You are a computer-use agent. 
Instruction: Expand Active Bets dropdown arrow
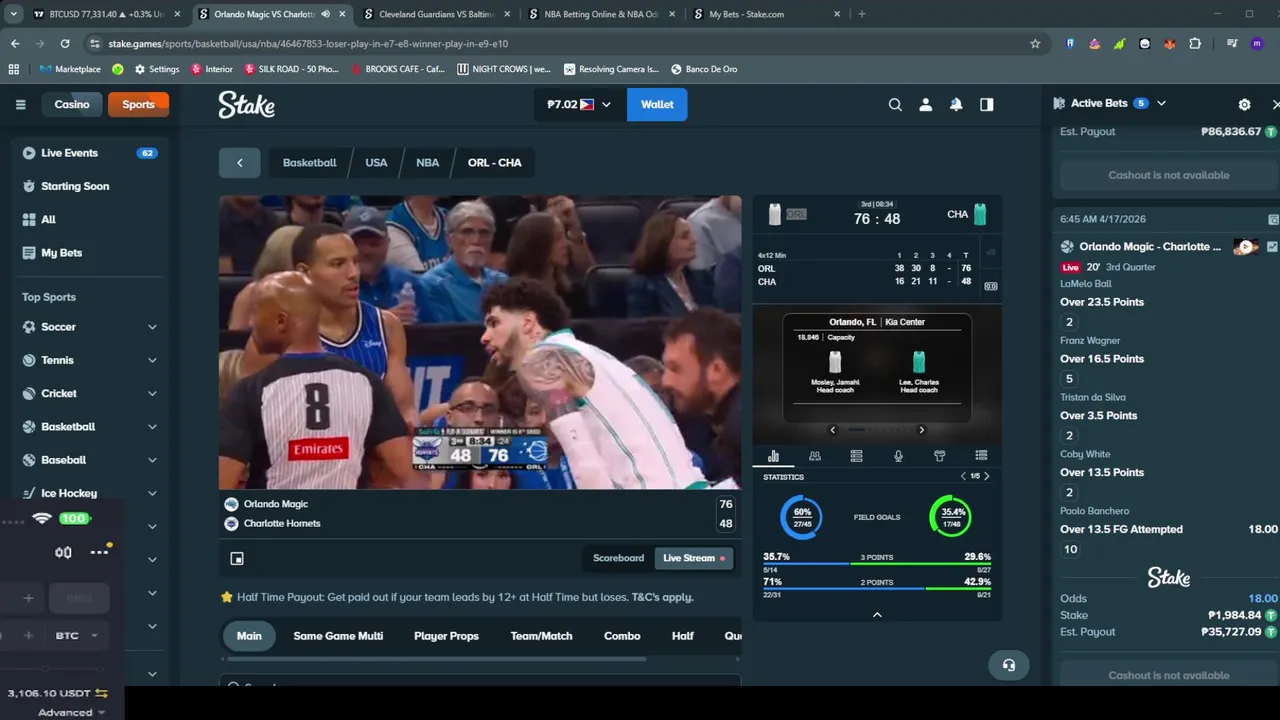1161,103
